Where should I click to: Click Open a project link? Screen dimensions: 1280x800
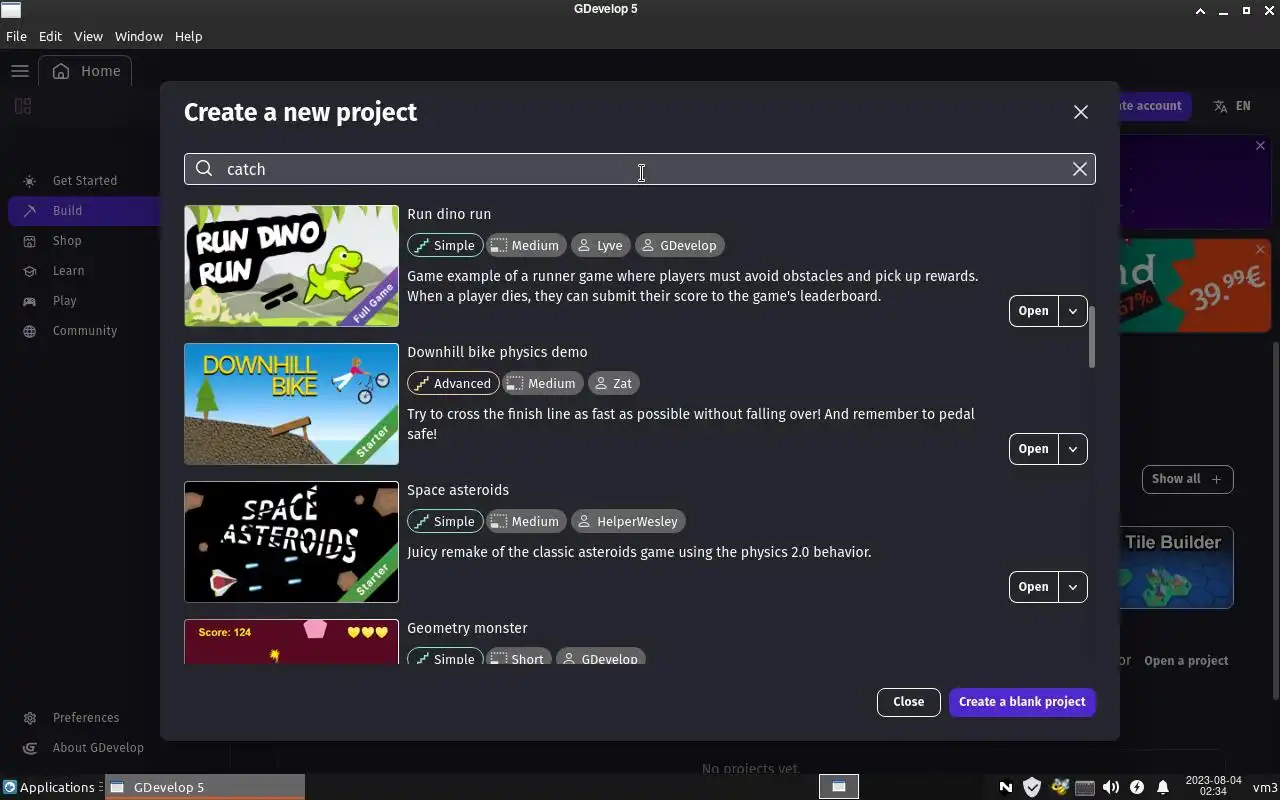point(1186,661)
